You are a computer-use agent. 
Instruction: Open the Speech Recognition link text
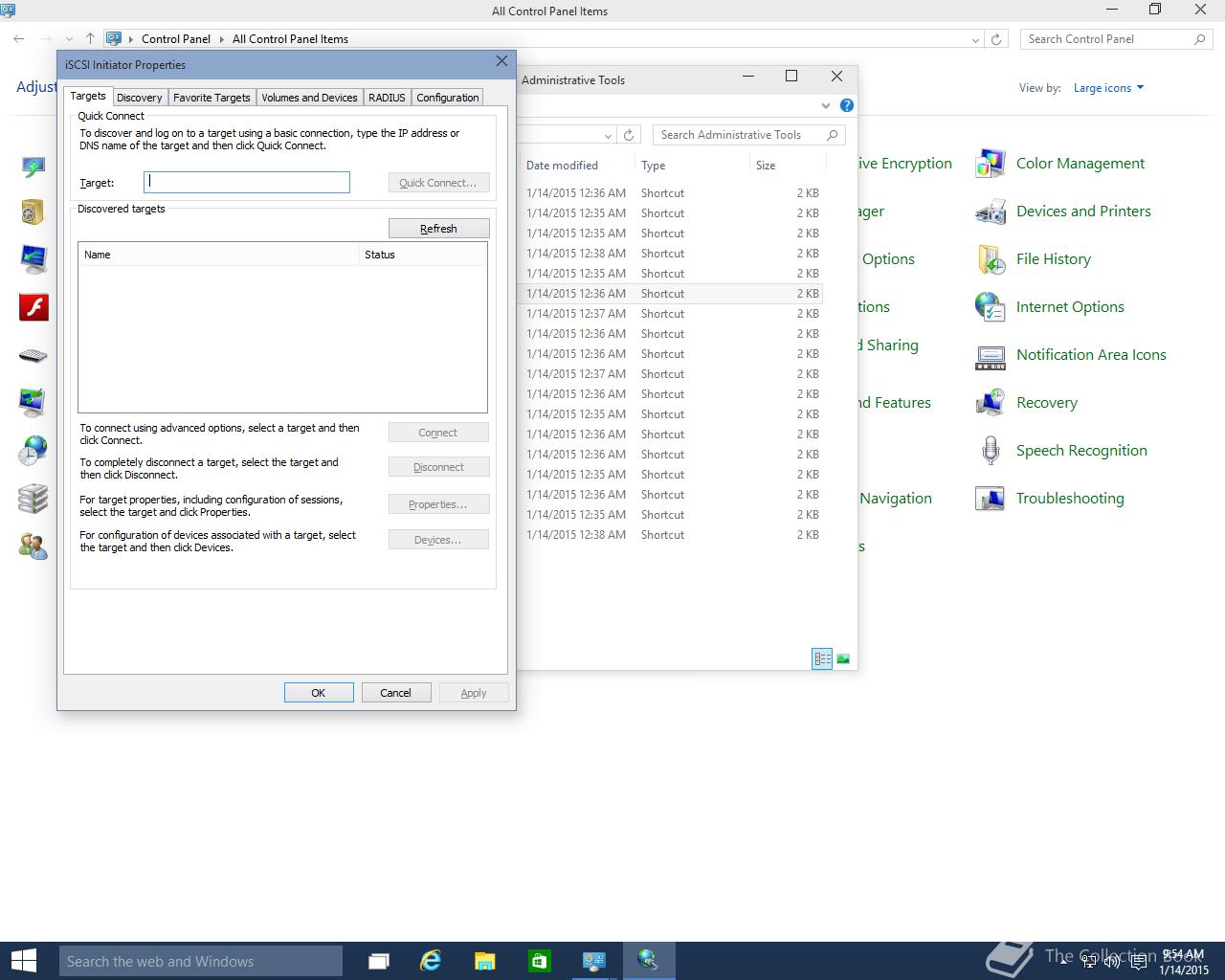(1081, 451)
